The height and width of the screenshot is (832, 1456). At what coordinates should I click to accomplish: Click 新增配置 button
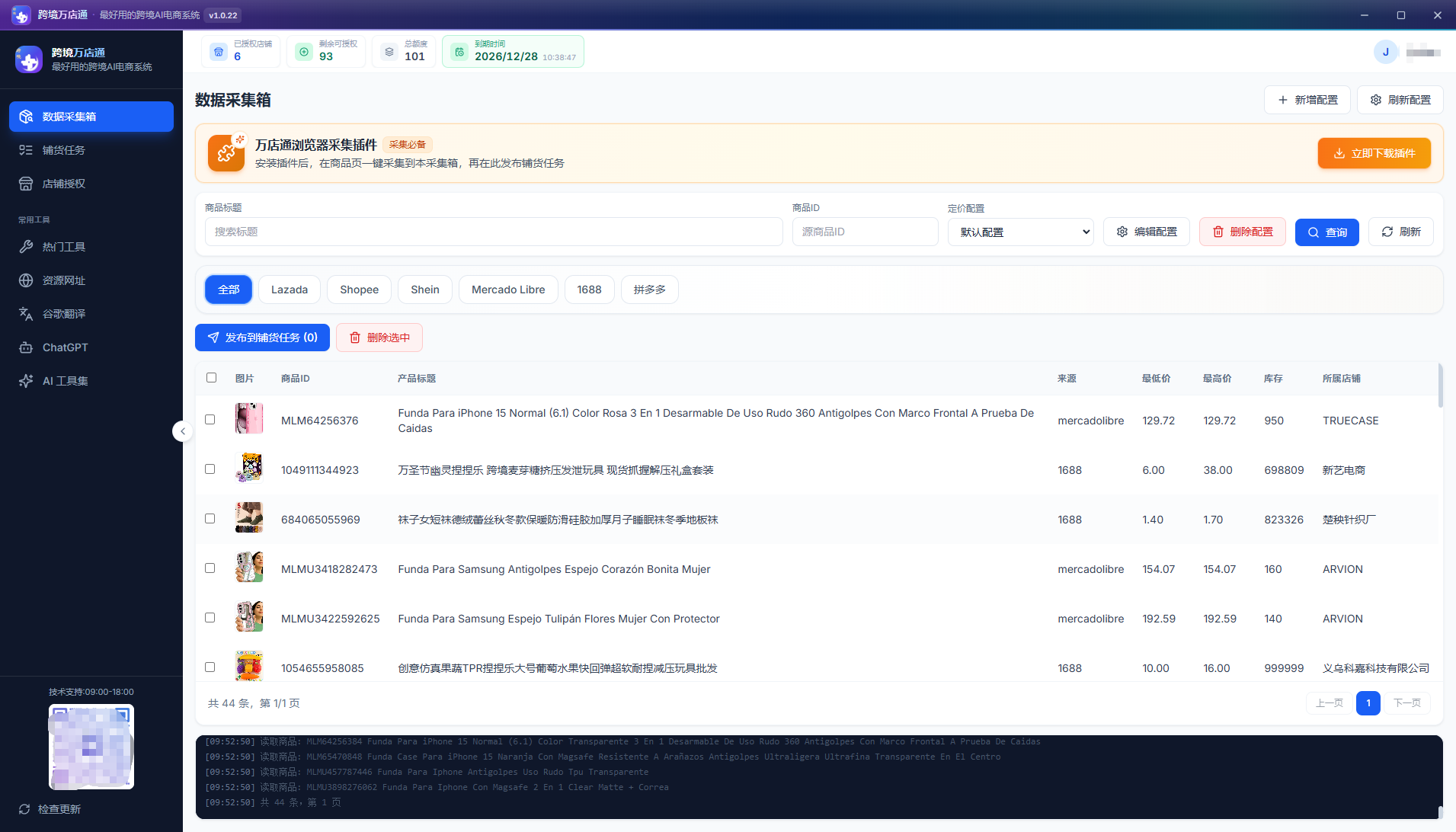click(x=1307, y=100)
